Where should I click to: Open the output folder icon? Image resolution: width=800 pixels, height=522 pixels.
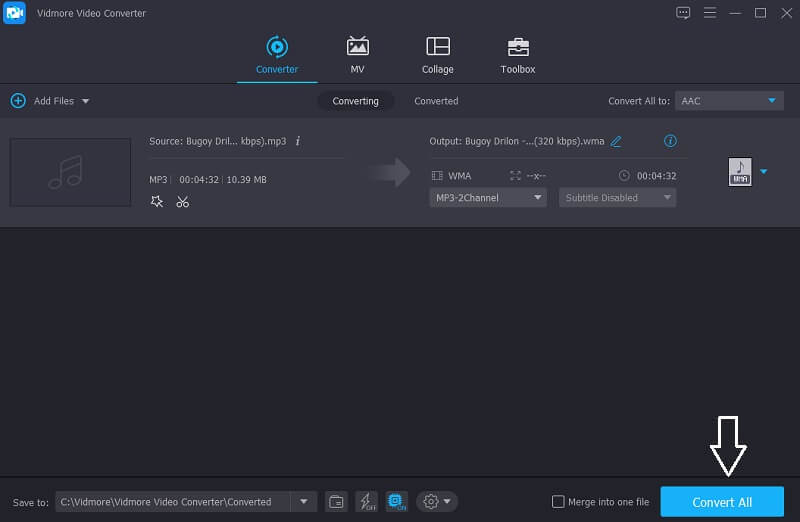click(x=337, y=501)
